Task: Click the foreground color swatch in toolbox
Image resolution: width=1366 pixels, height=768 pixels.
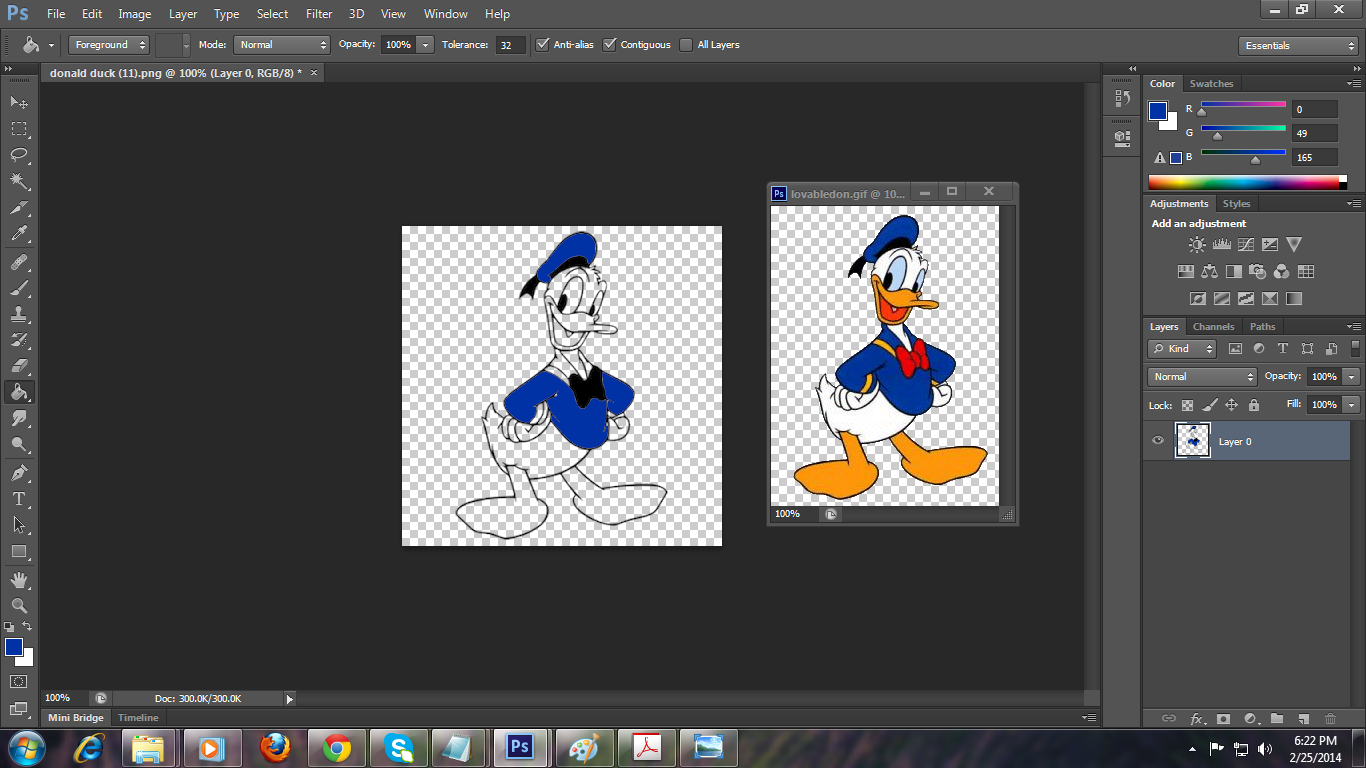Action: click(x=13, y=647)
